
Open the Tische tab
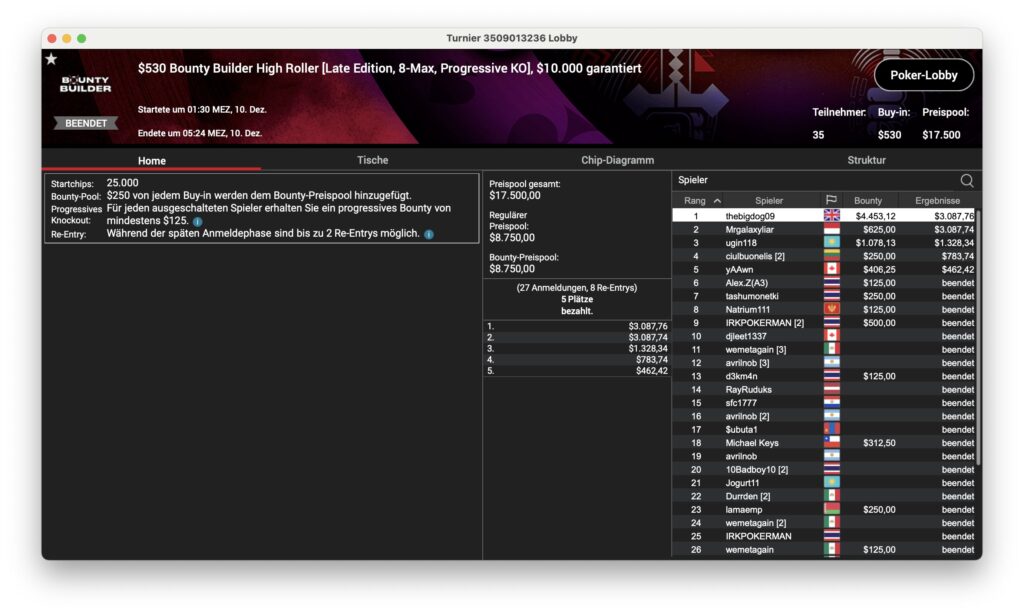click(x=372, y=160)
